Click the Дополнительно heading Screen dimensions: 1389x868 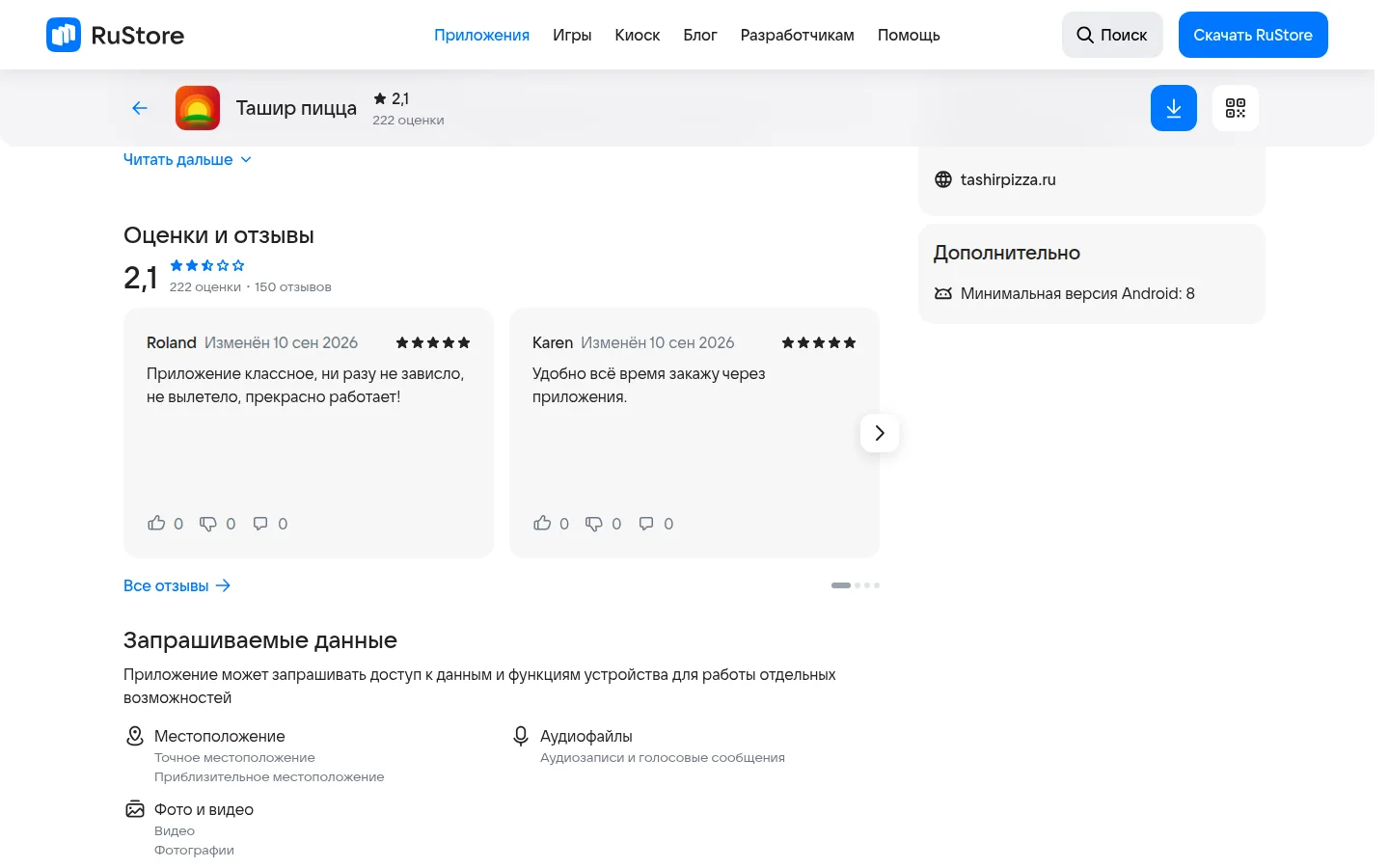point(1007,253)
